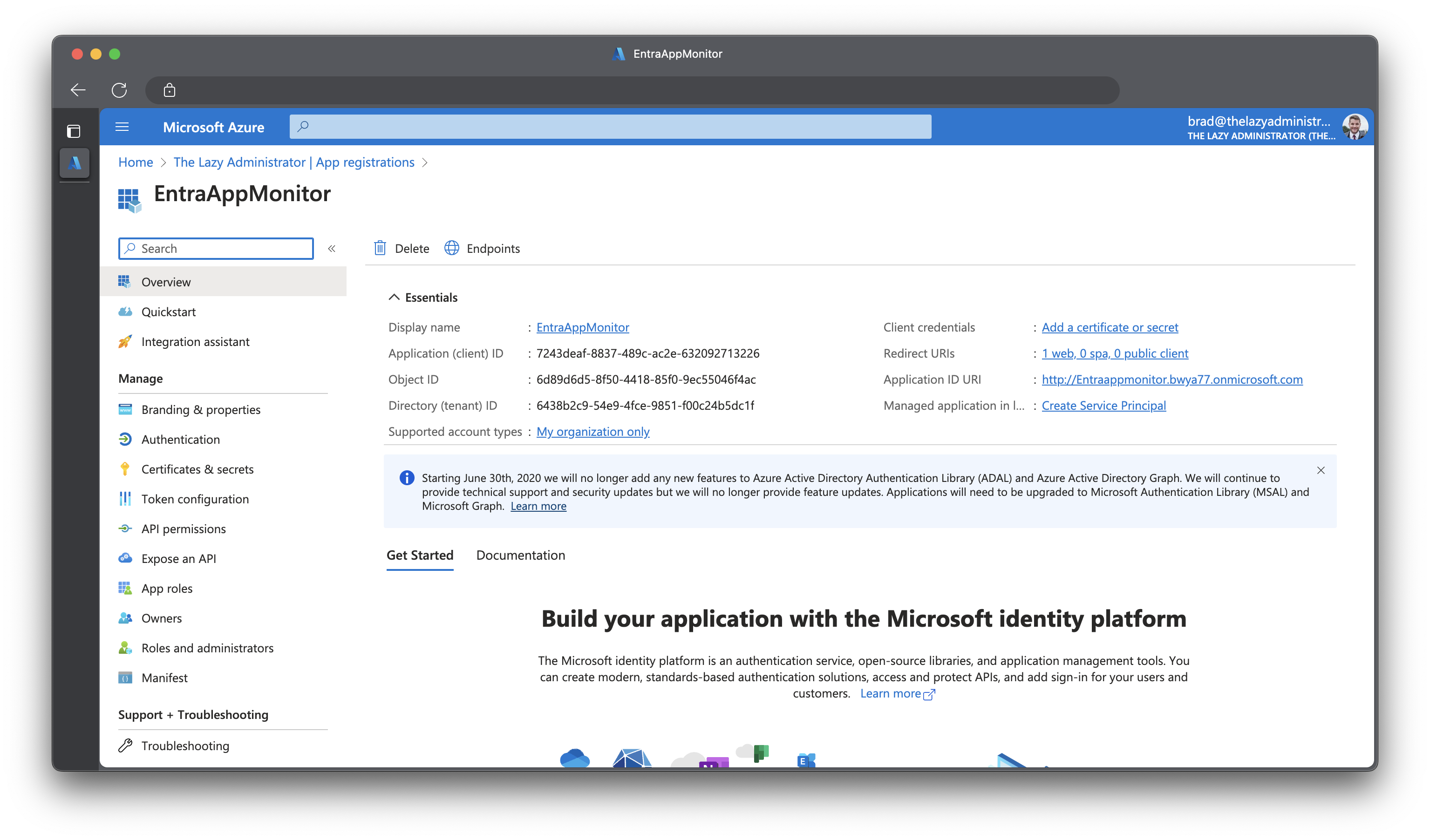
Task: Click the Delete trash can icon
Action: click(380, 248)
